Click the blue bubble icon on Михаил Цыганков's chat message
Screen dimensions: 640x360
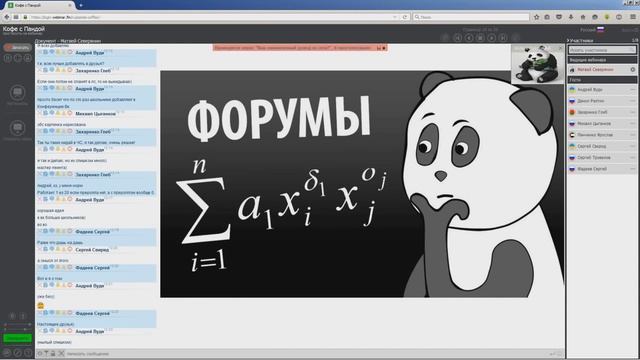tap(52, 113)
